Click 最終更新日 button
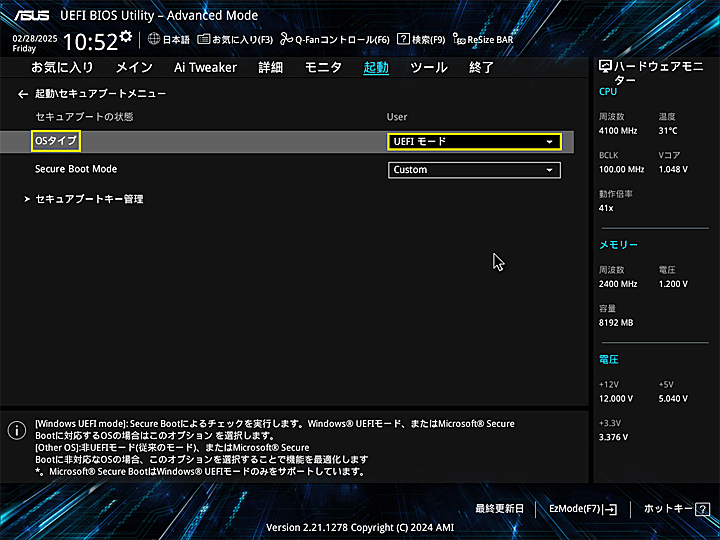Screen dimensions: 720x540 (x=500, y=509)
